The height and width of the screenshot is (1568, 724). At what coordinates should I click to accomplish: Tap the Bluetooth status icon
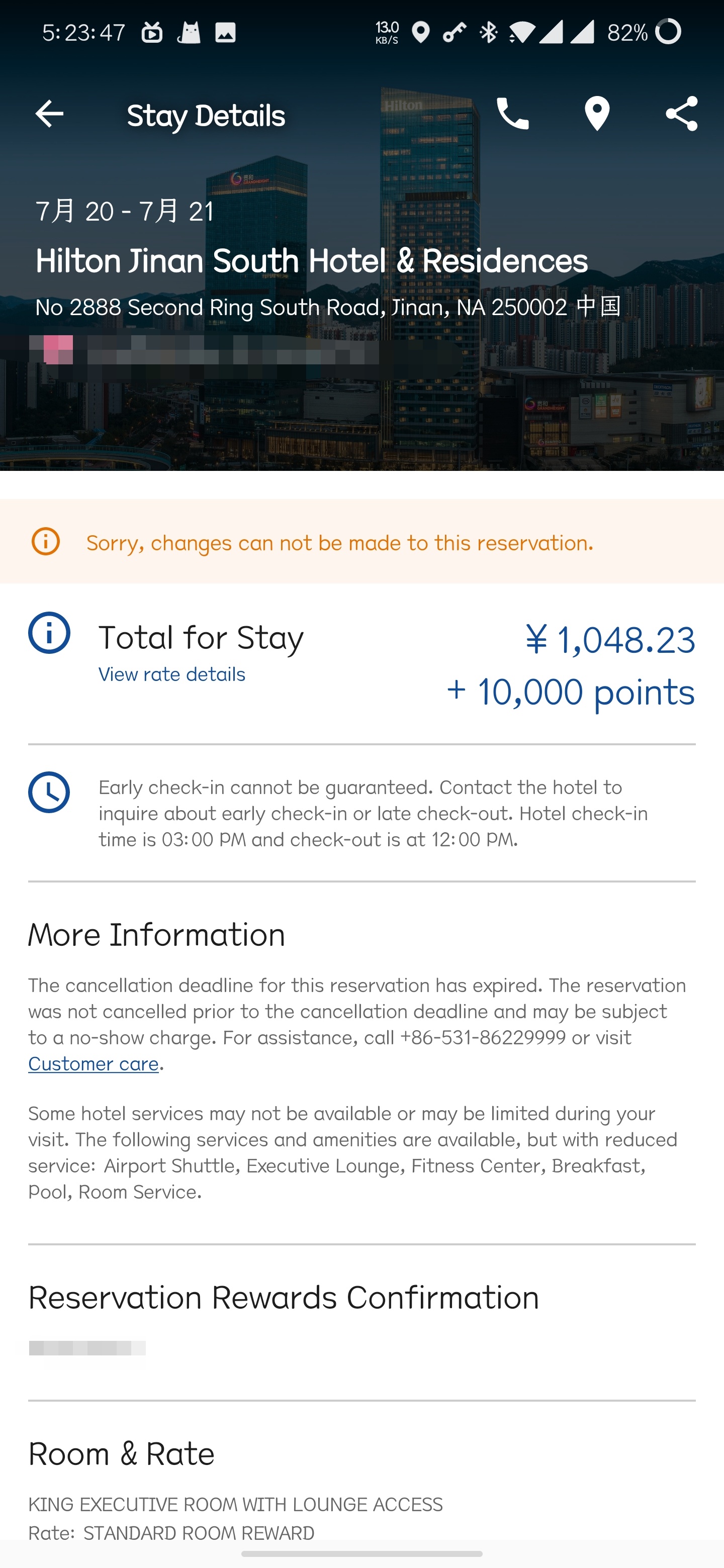pos(488,32)
